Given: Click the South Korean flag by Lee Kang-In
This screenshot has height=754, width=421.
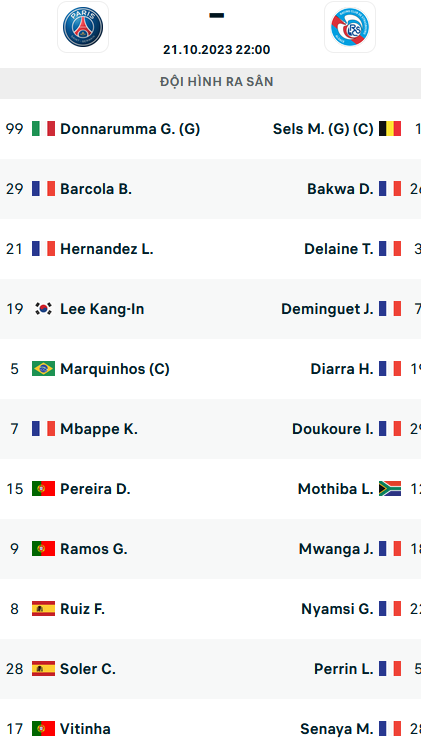Looking at the screenshot, I should coord(43,309).
